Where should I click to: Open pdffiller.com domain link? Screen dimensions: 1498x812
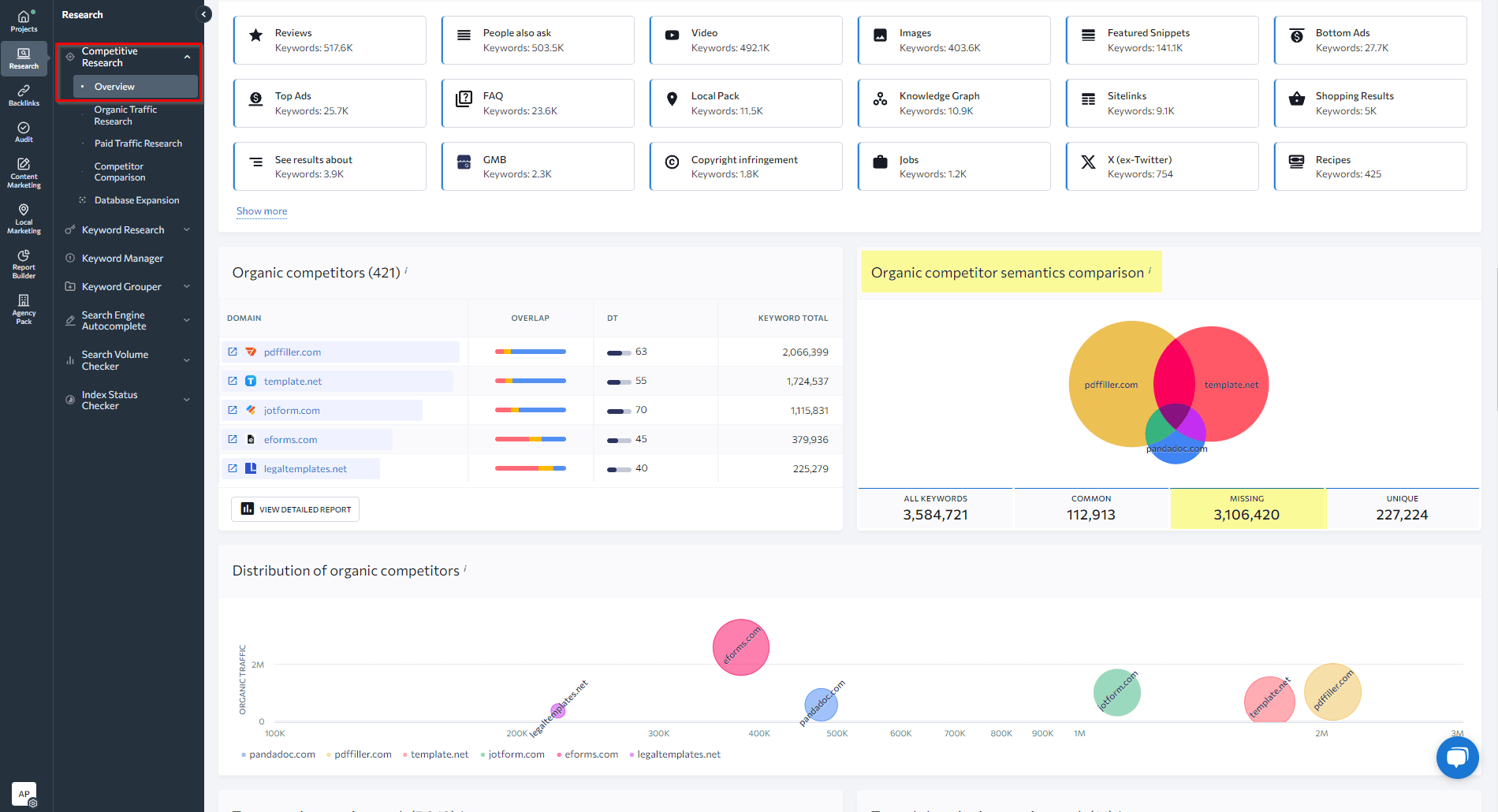[x=293, y=352]
